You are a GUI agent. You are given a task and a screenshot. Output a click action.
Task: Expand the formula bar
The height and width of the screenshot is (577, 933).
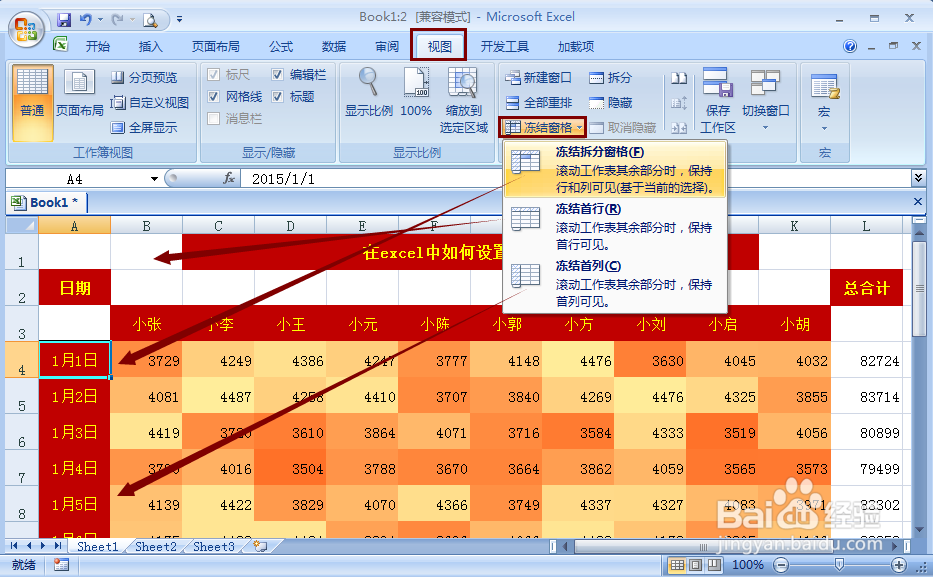918,178
